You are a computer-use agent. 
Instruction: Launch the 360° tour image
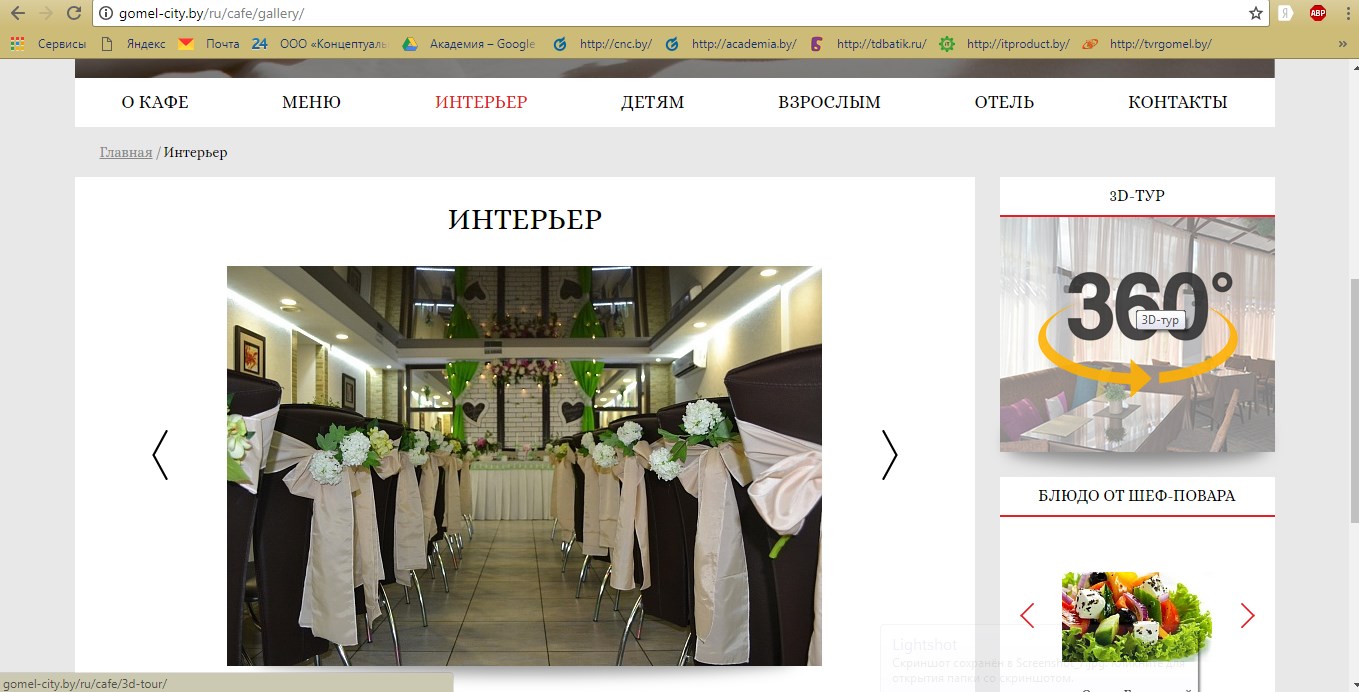tap(1137, 334)
